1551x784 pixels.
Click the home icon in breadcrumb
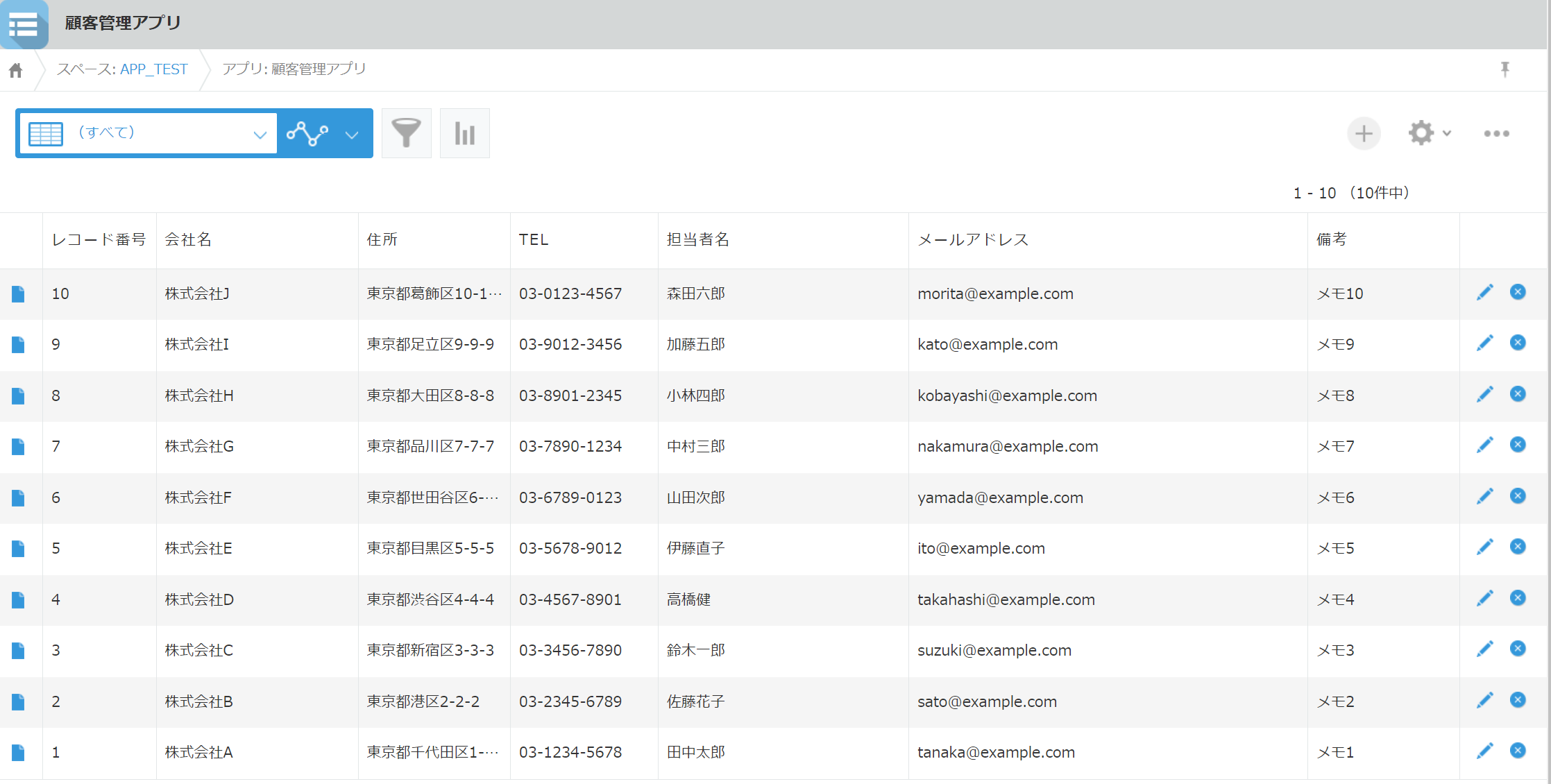[x=16, y=70]
